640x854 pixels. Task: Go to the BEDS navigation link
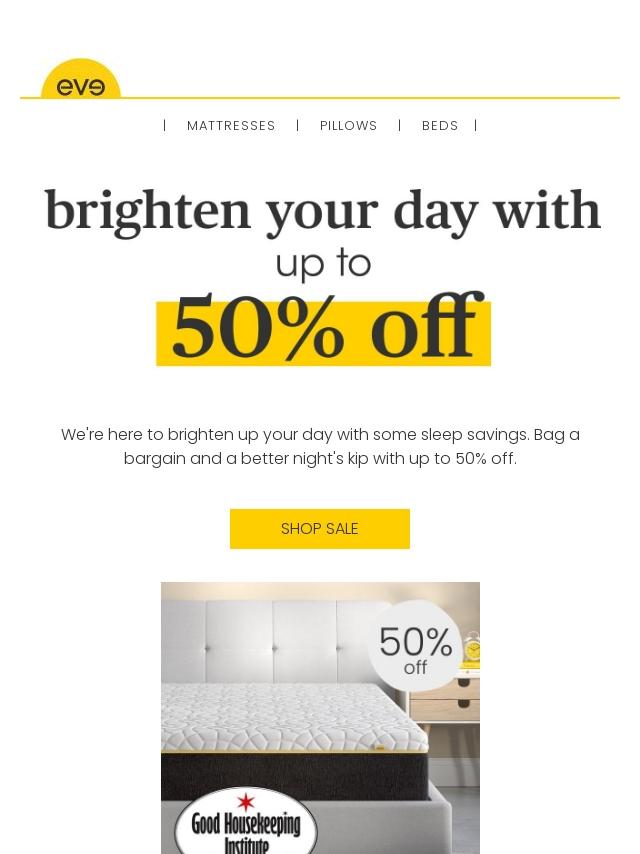coord(440,126)
